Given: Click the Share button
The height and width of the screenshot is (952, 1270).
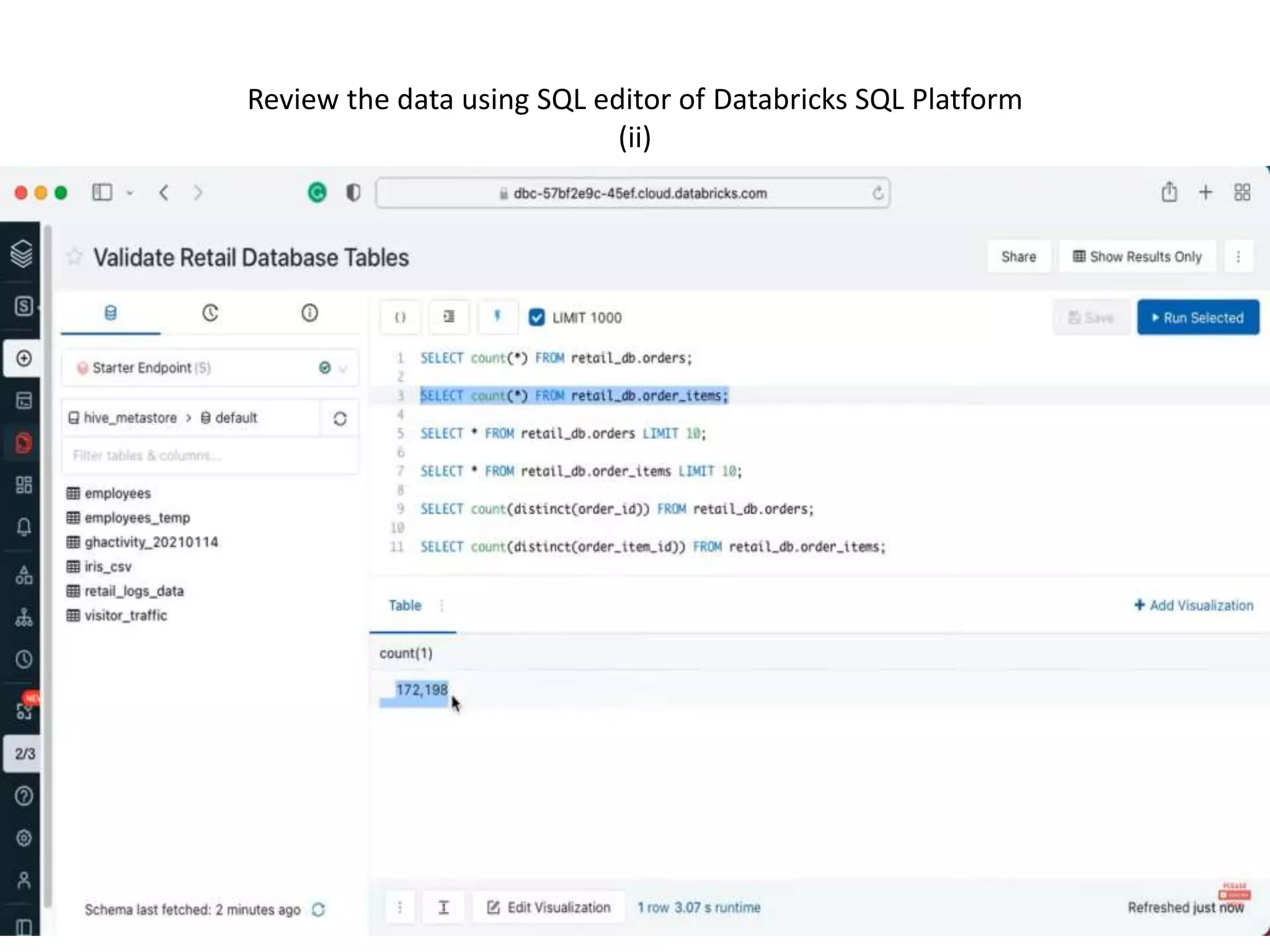Looking at the screenshot, I should pyautogui.click(x=1019, y=257).
